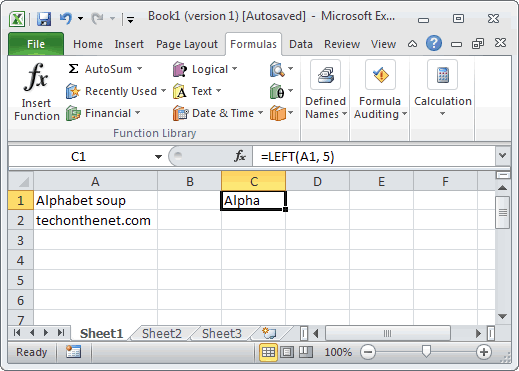Open the Insert Function dialog
519x371 pixels.
point(36,92)
